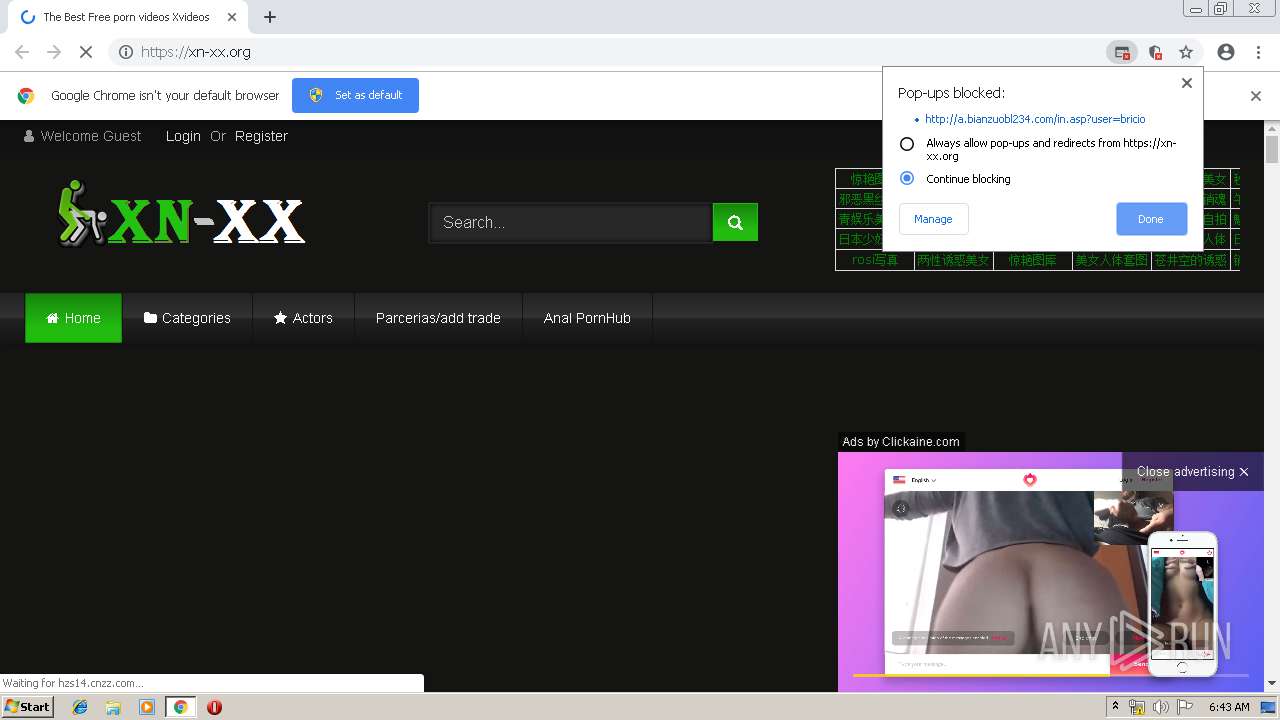The width and height of the screenshot is (1280, 720).
Task: Dismiss the default browser infobar
Action: pyautogui.click(x=1256, y=96)
